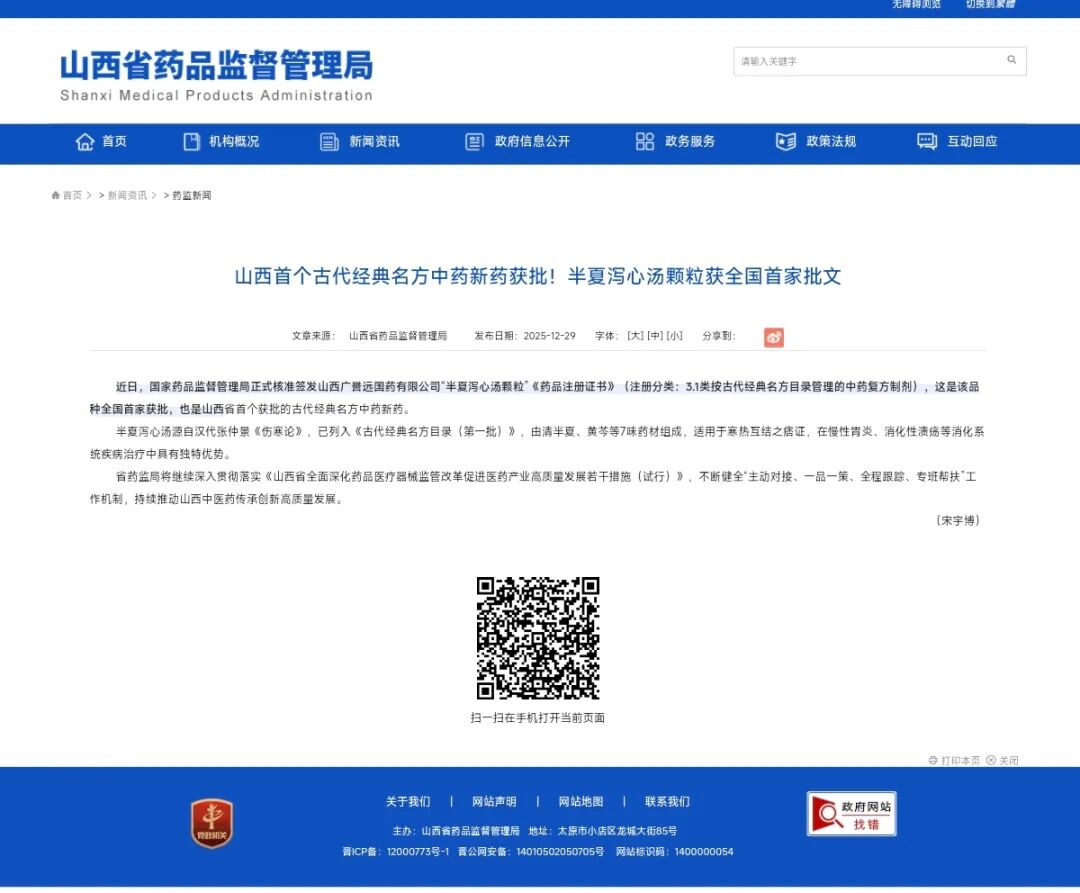The image size is (1080, 893).
Task: Click the keyword search input field
Action: (x=865, y=61)
